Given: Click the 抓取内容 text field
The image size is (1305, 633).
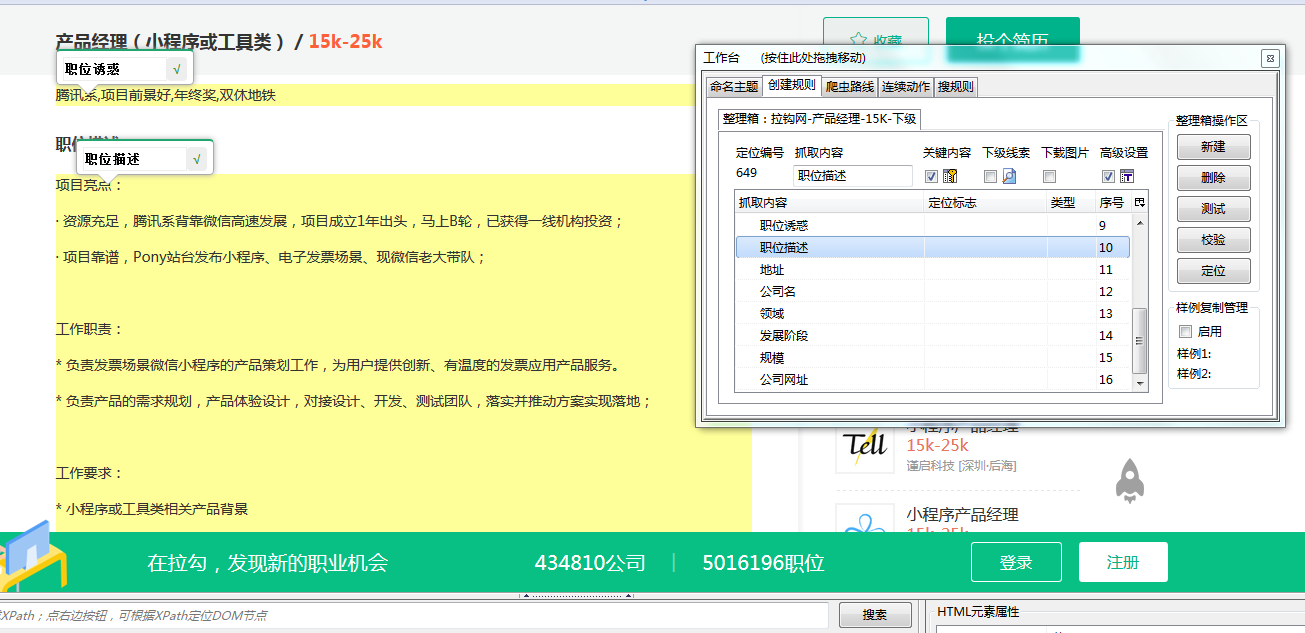Looking at the screenshot, I should point(852,176).
